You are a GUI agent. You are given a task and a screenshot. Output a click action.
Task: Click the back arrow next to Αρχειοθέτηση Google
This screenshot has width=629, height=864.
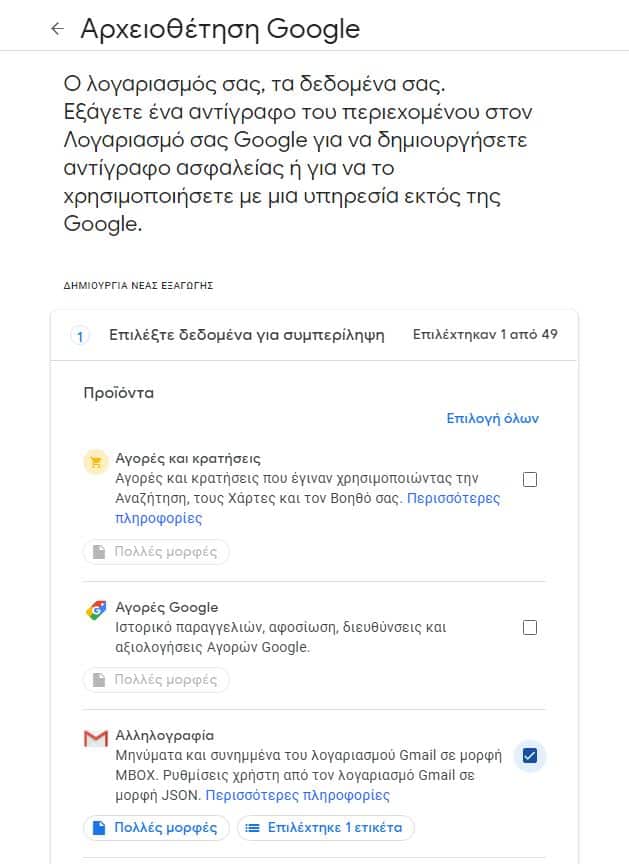pyautogui.click(x=57, y=28)
